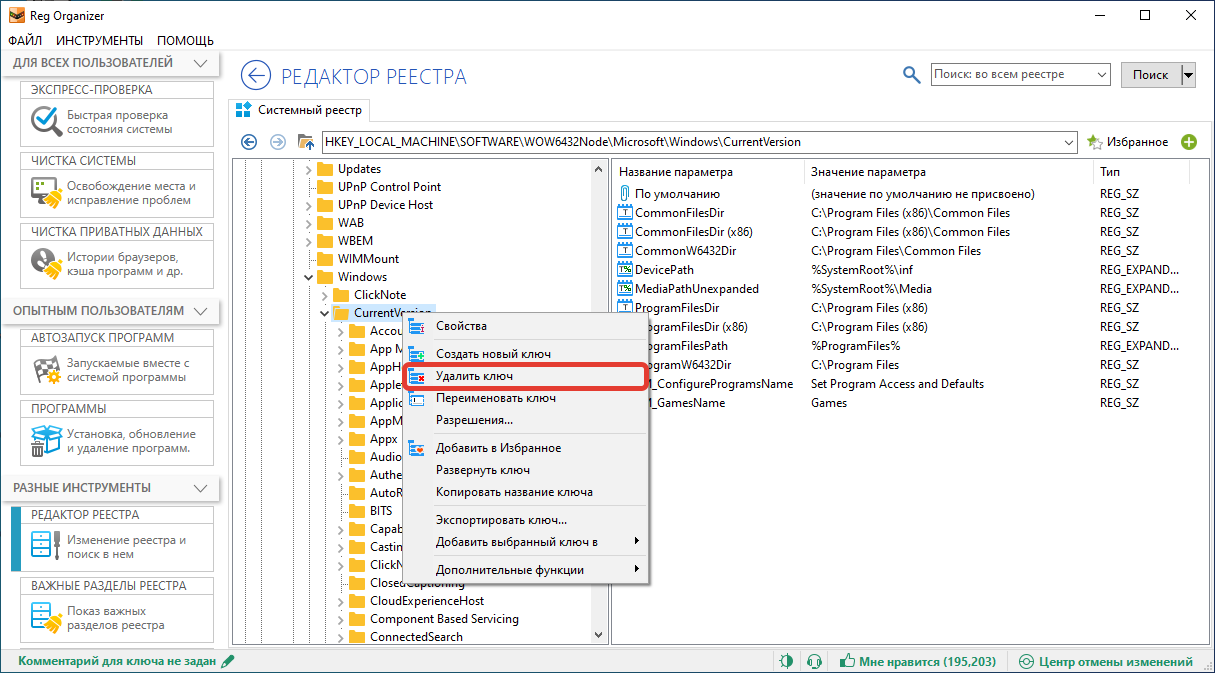Open the Избранное favorites list
Viewport: 1215px width, 673px height.
click(x=1127, y=142)
